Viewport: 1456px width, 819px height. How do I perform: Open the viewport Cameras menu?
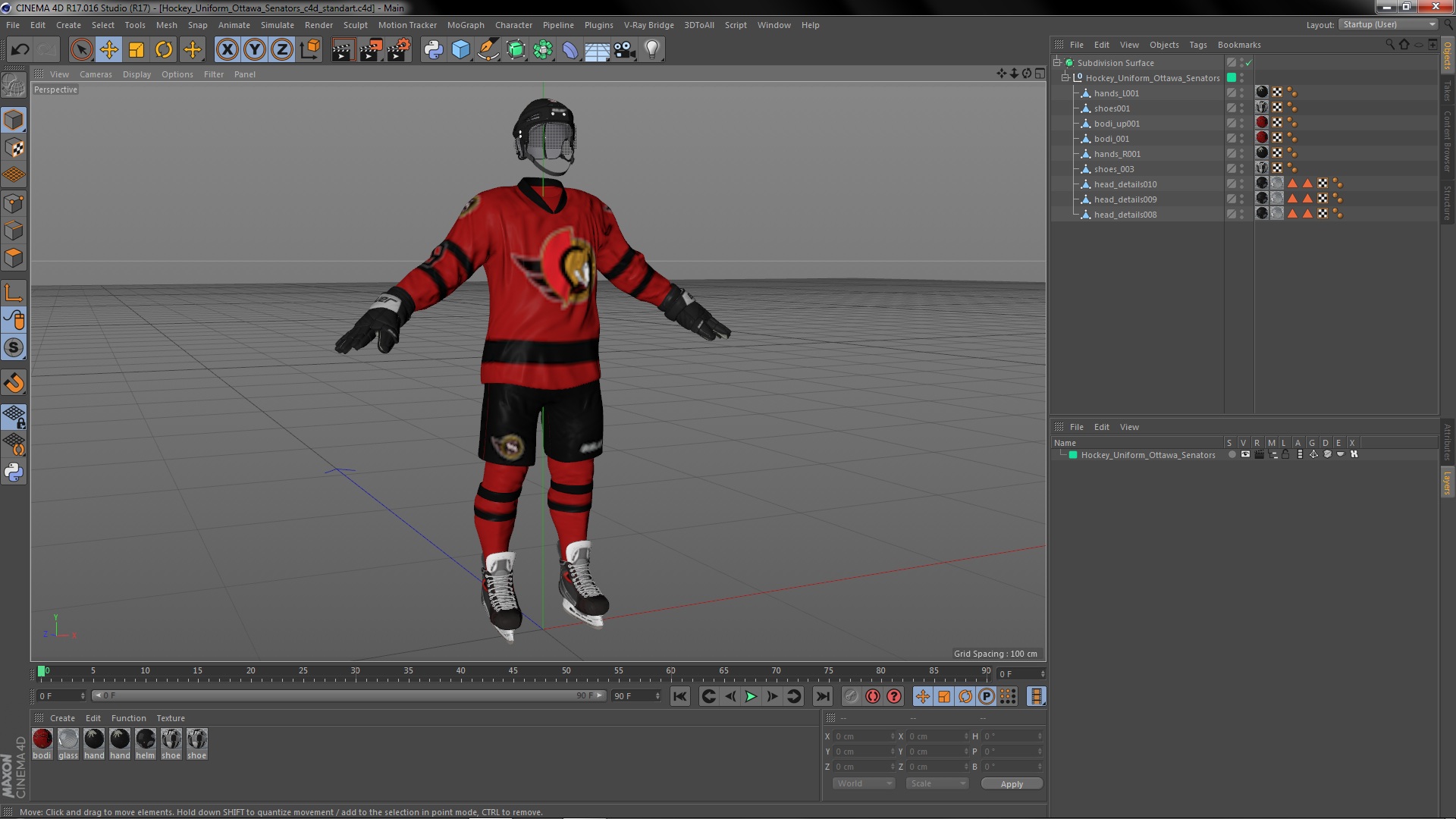tap(96, 74)
